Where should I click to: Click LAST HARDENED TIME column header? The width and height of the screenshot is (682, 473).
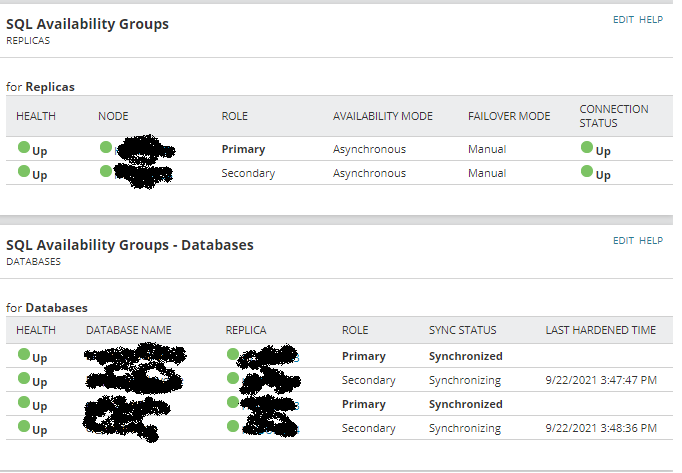pos(601,330)
